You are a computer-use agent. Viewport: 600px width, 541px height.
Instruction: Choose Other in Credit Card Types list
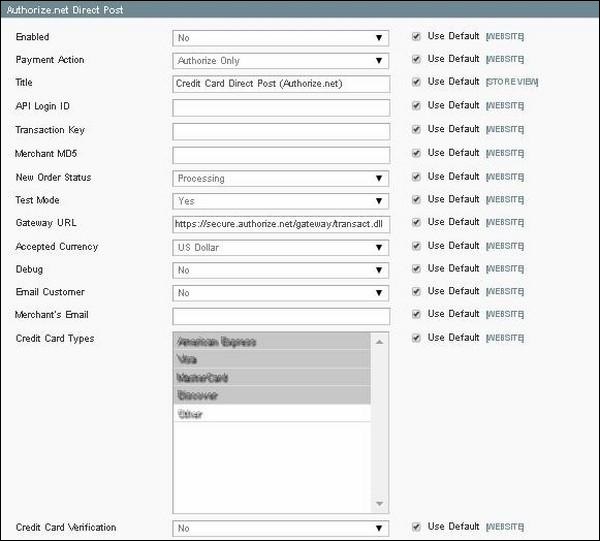(271, 413)
